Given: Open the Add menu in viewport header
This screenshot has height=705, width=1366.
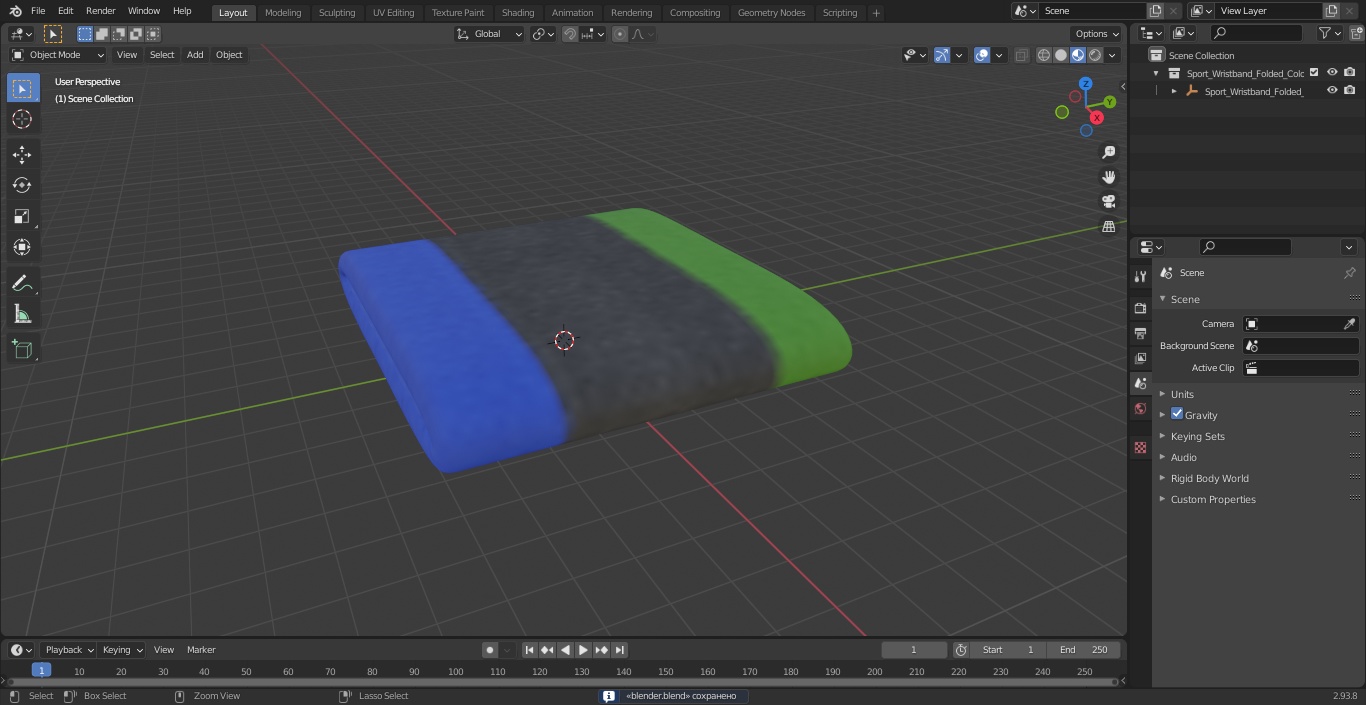Looking at the screenshot, I should [195, 55].
